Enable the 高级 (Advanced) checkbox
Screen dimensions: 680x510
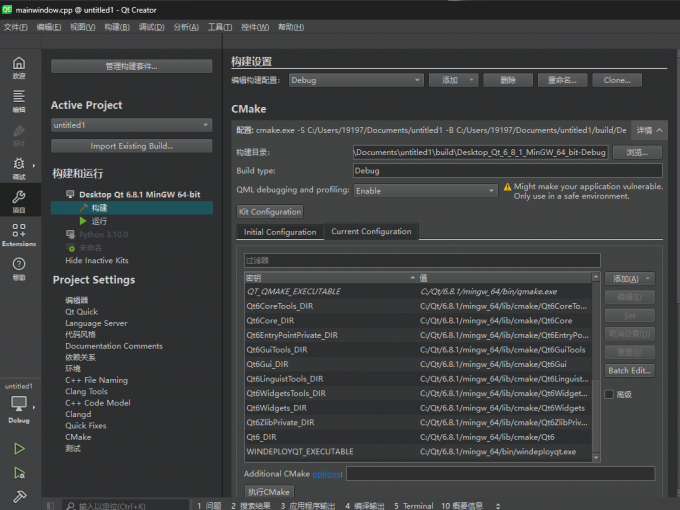click(x=609, y=394)
